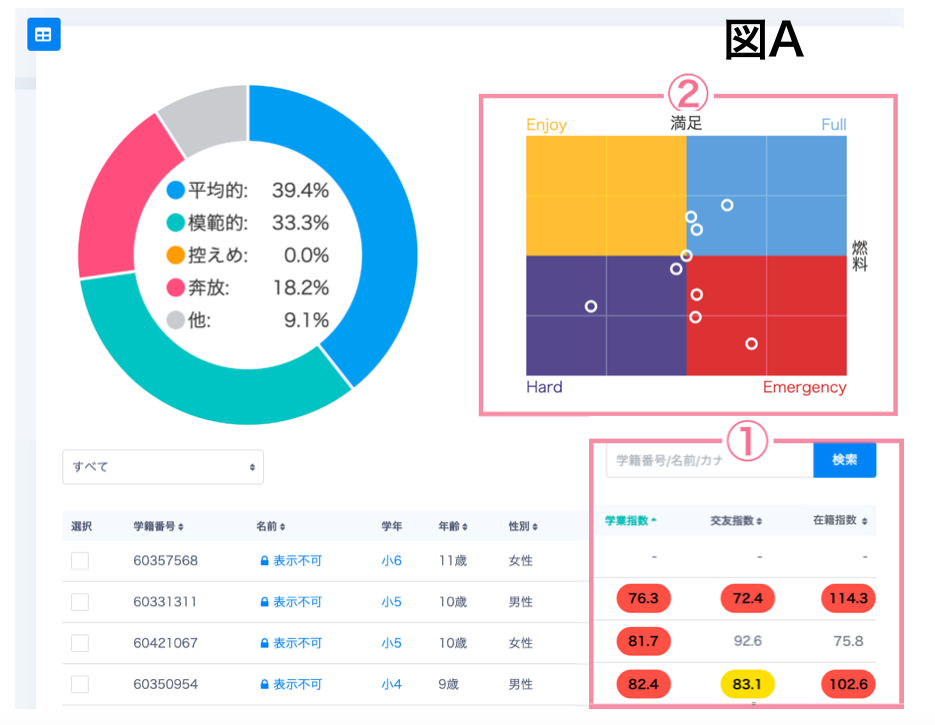Image resolution: width=935 pixels, height=725 pixels.
Task: Open 表示不可 link for 60357568
Action: click(297, 560)
